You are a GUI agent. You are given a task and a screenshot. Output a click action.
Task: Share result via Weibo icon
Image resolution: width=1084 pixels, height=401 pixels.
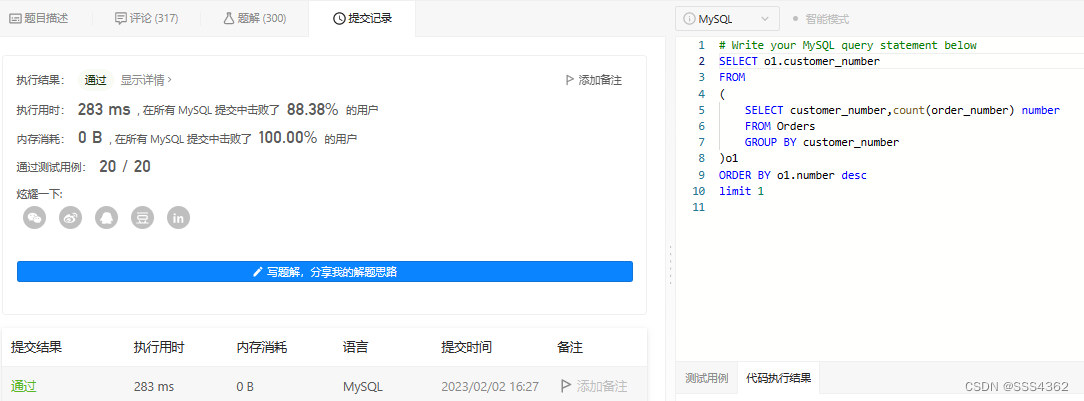(x=71, y=218)
